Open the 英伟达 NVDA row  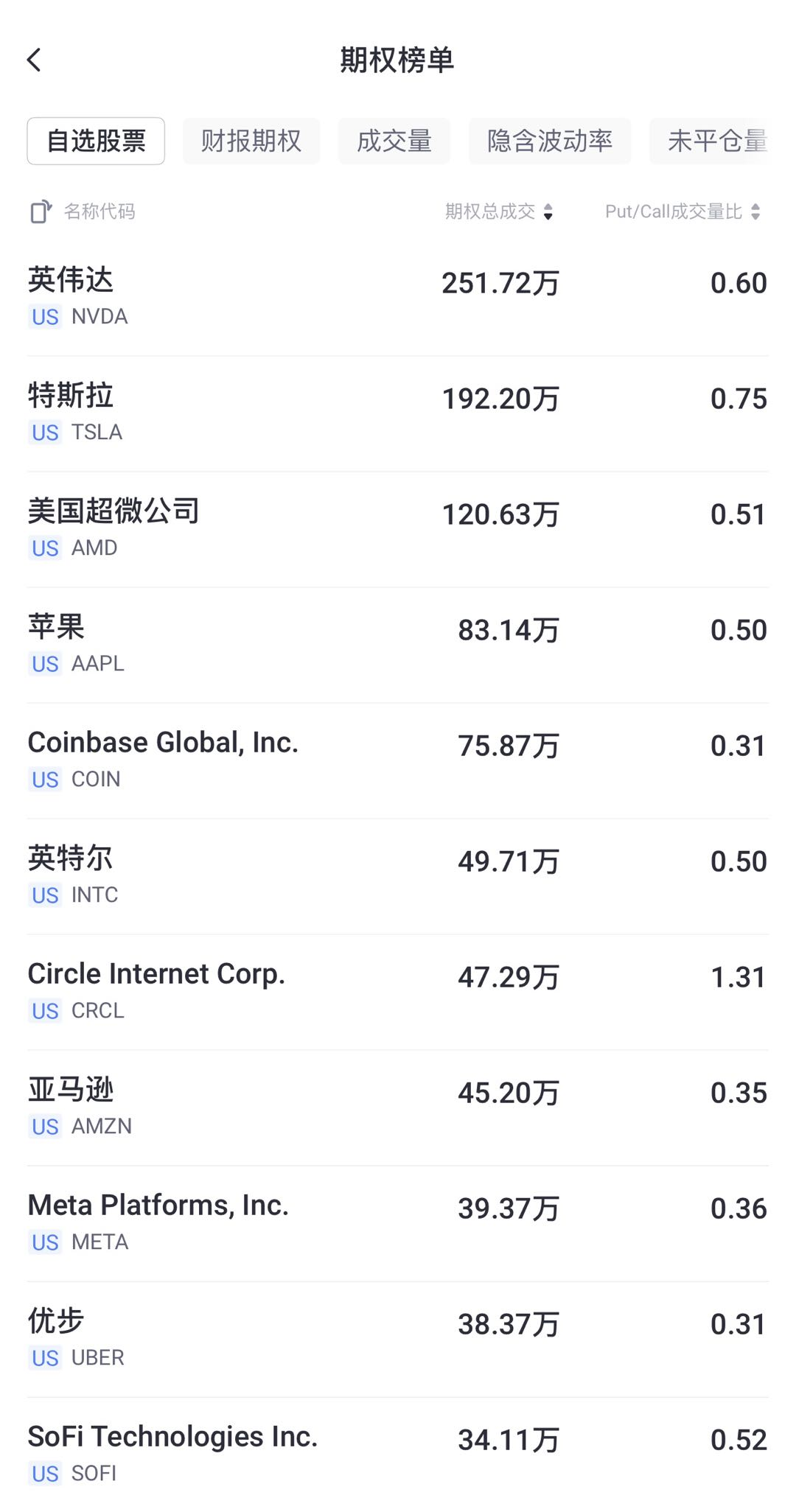click(398, 298)
